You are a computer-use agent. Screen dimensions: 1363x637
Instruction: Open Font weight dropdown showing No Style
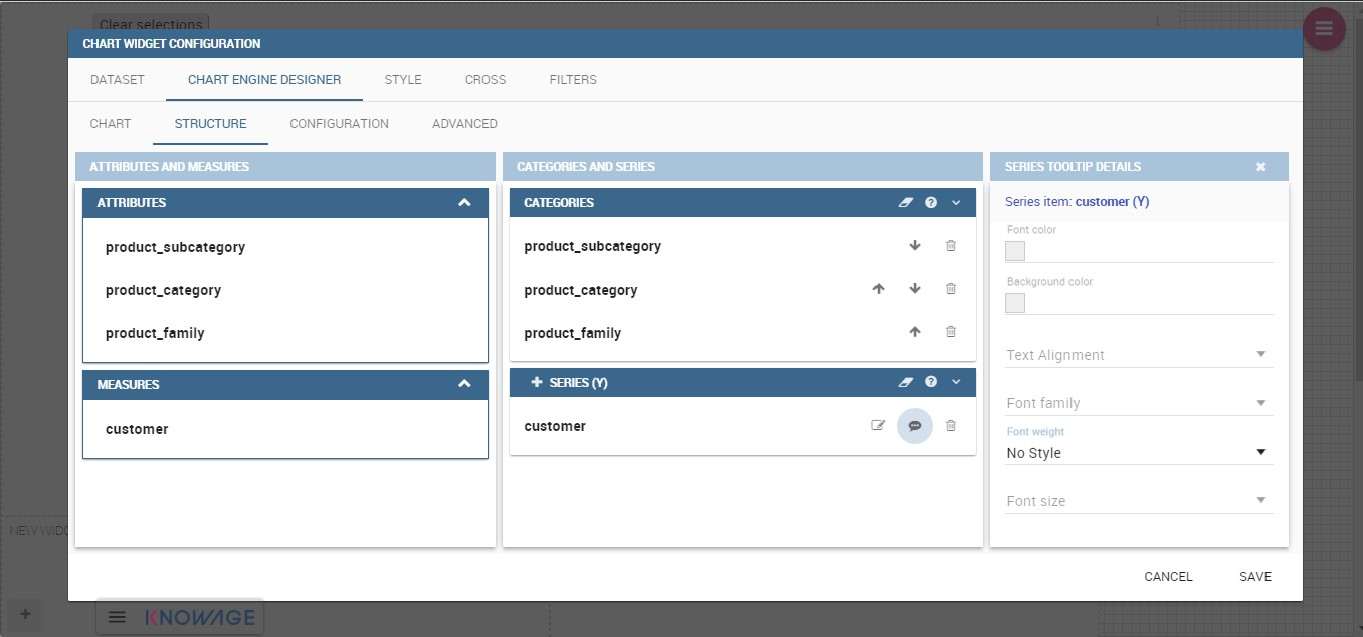(1139, 453)
